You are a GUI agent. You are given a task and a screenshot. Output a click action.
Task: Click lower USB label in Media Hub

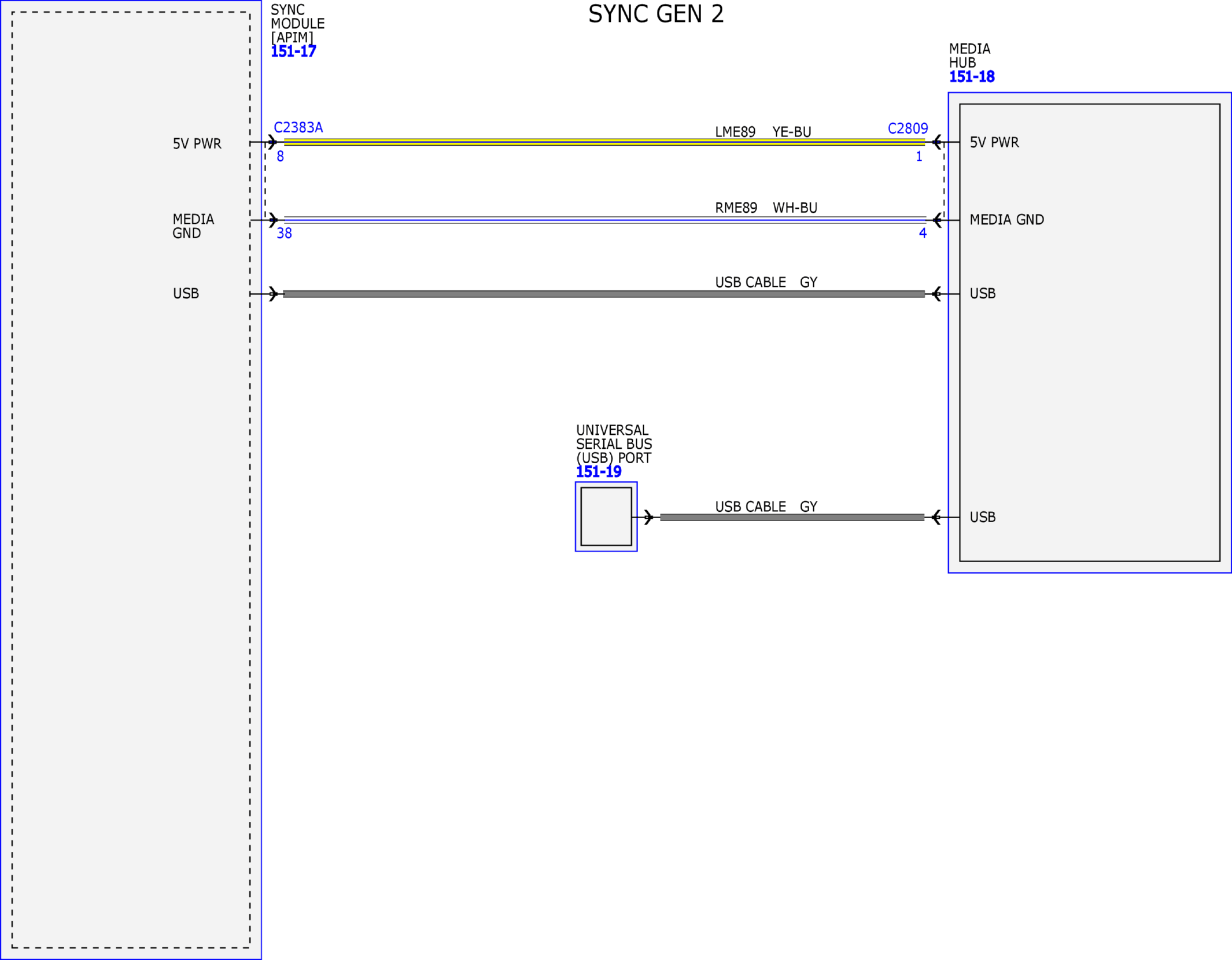983,517
